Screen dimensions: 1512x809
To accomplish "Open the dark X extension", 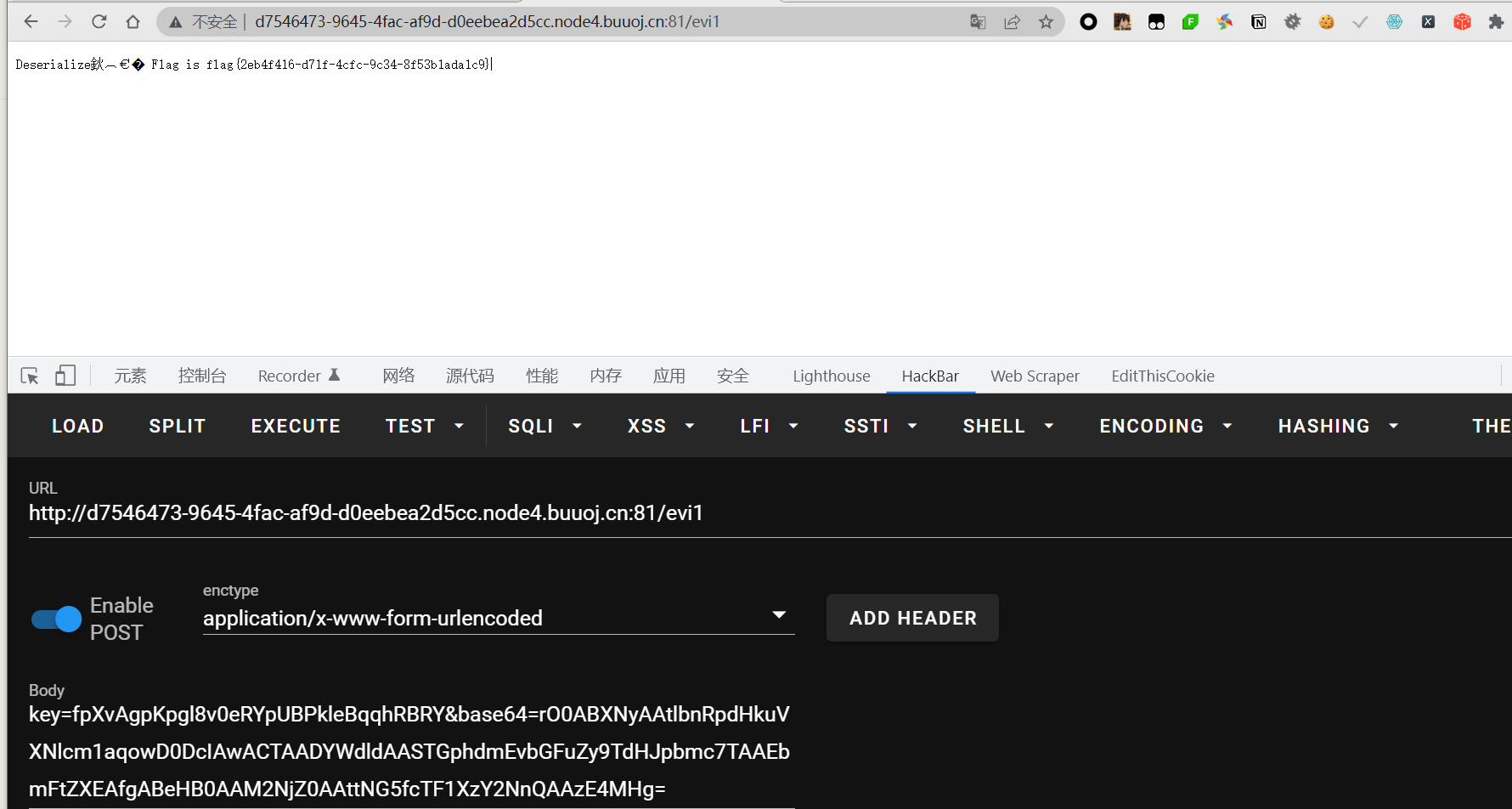I will tap(1428, 22).
